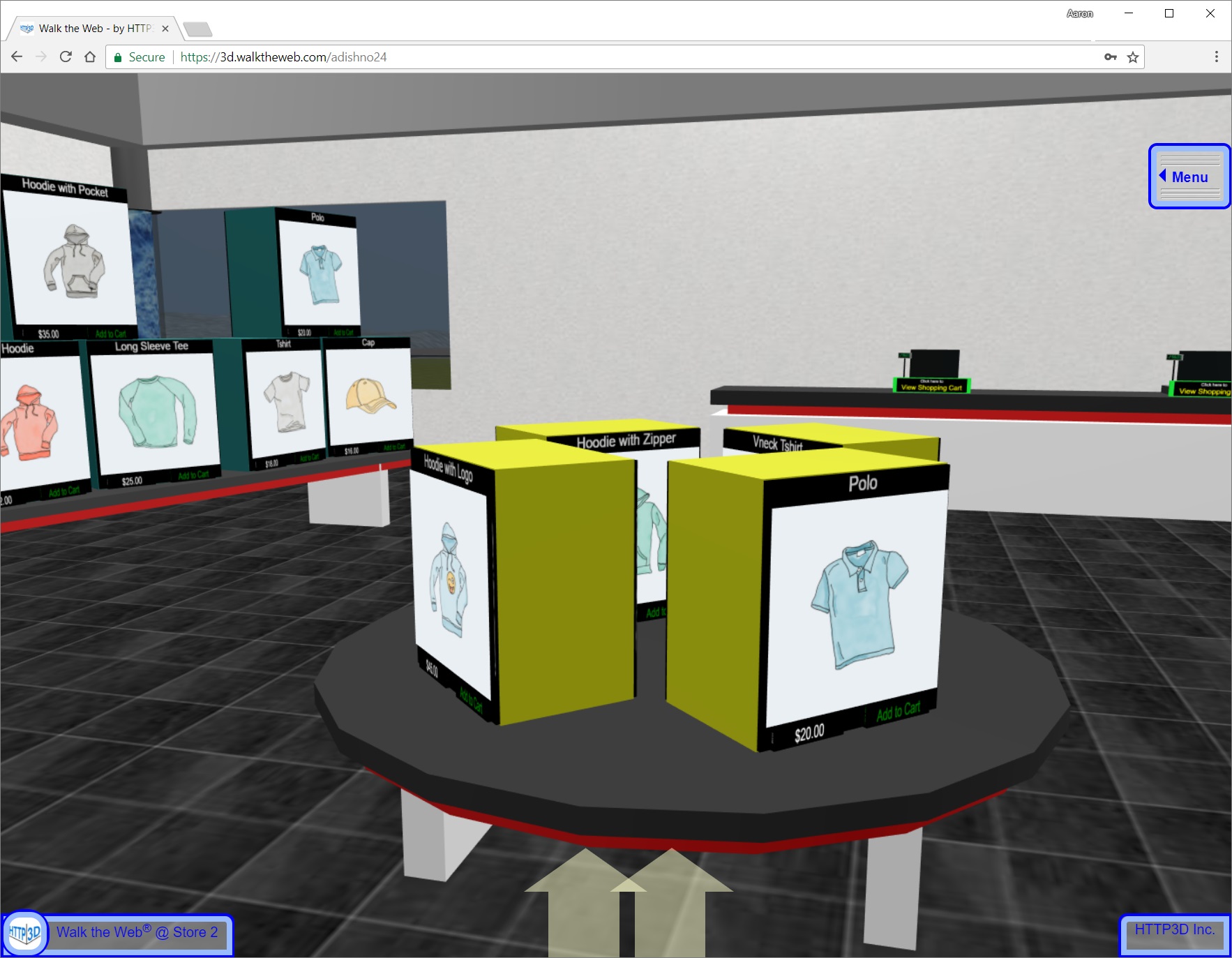Click the Vneck Tshirt title
Image resolution: width=1232 pixels, height=958 pixels.
778,443
